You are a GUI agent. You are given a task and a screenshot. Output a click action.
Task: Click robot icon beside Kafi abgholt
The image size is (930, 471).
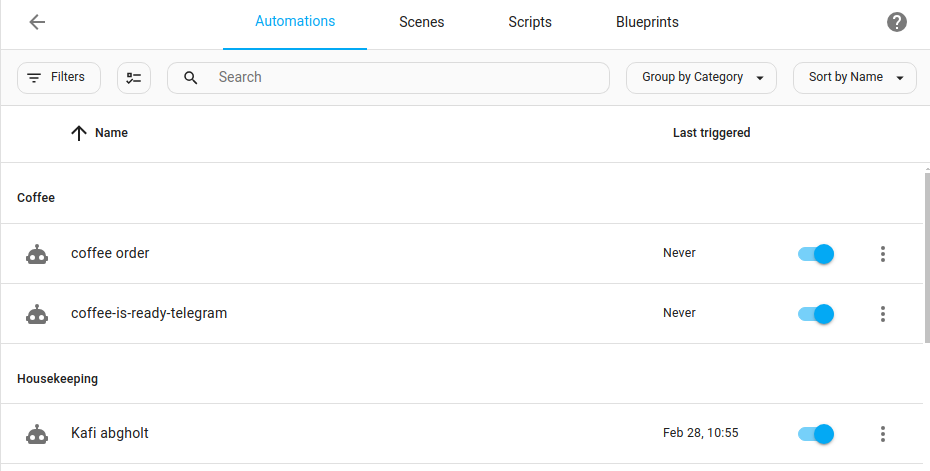(x=37, y=434)
